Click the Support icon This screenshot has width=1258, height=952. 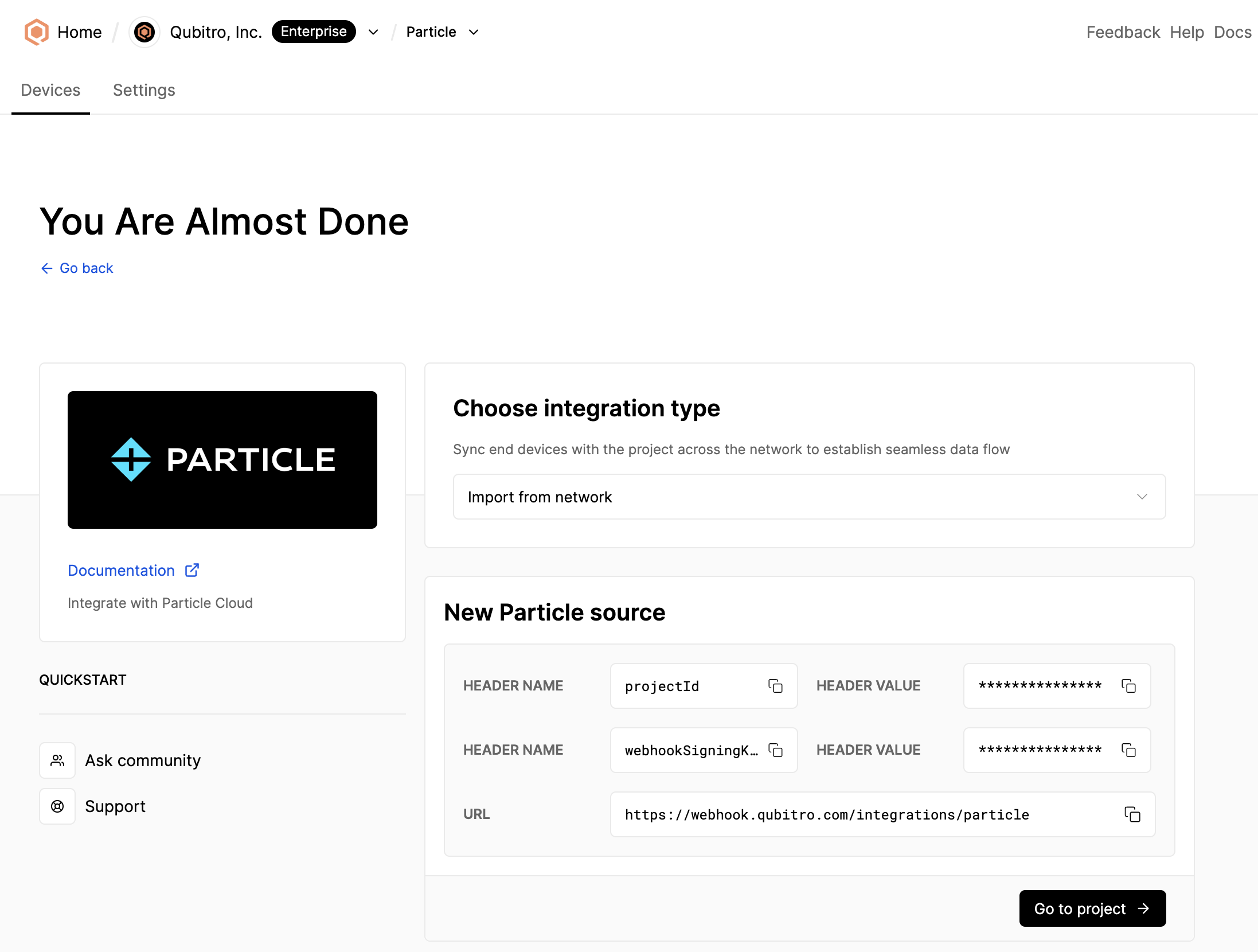tap(57, 806)
